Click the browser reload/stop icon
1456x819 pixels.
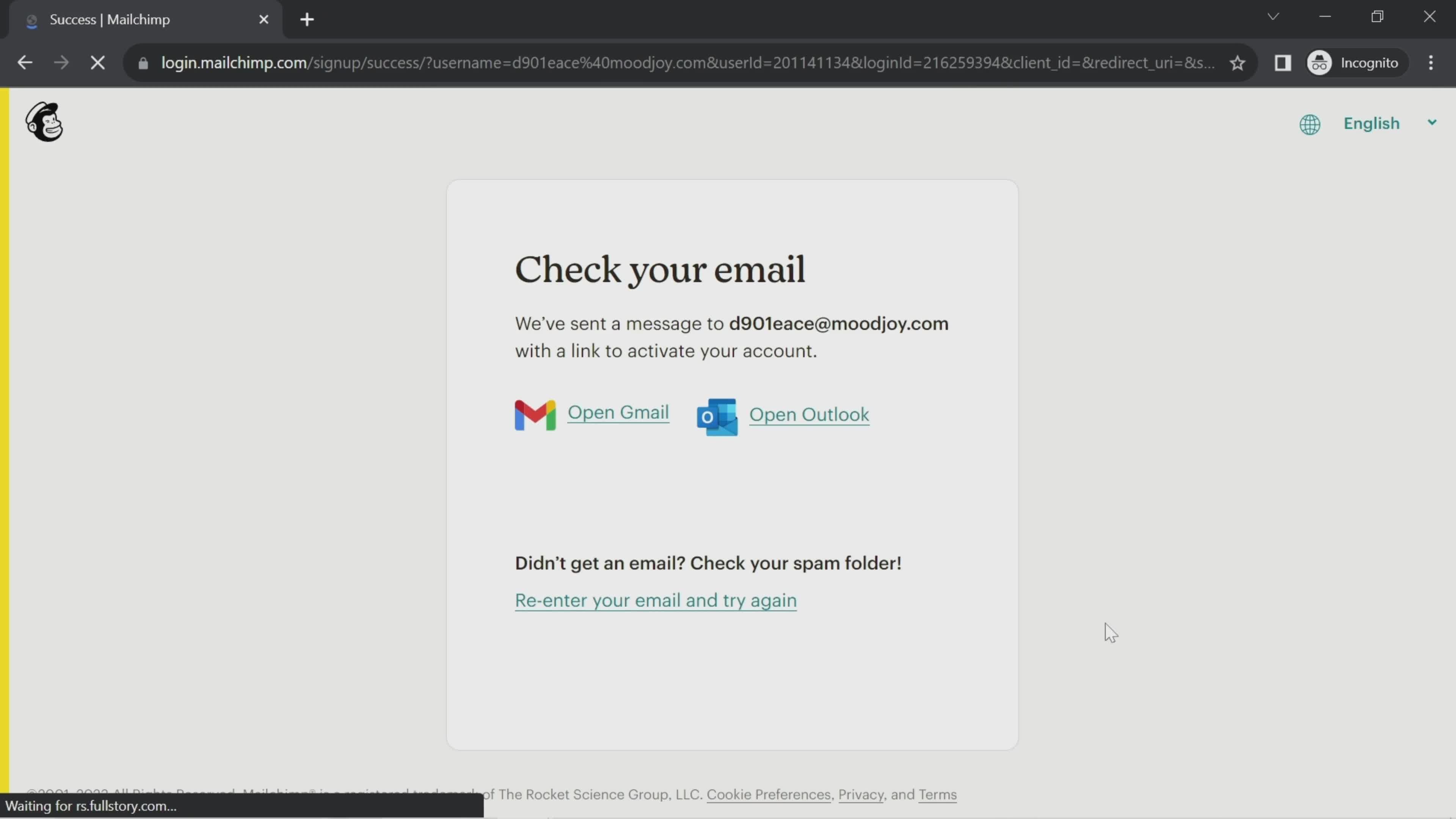97,62
